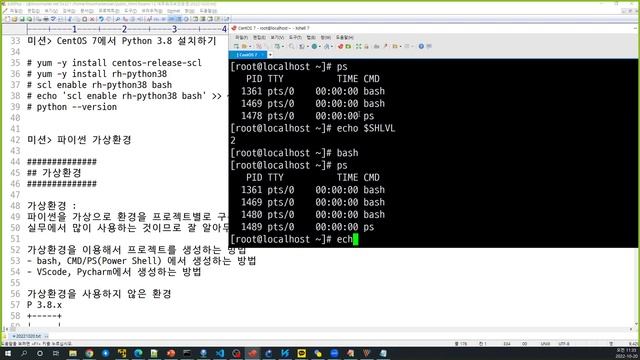Click line 35 'yum -y install centos-release-scl'

[114, 63]
